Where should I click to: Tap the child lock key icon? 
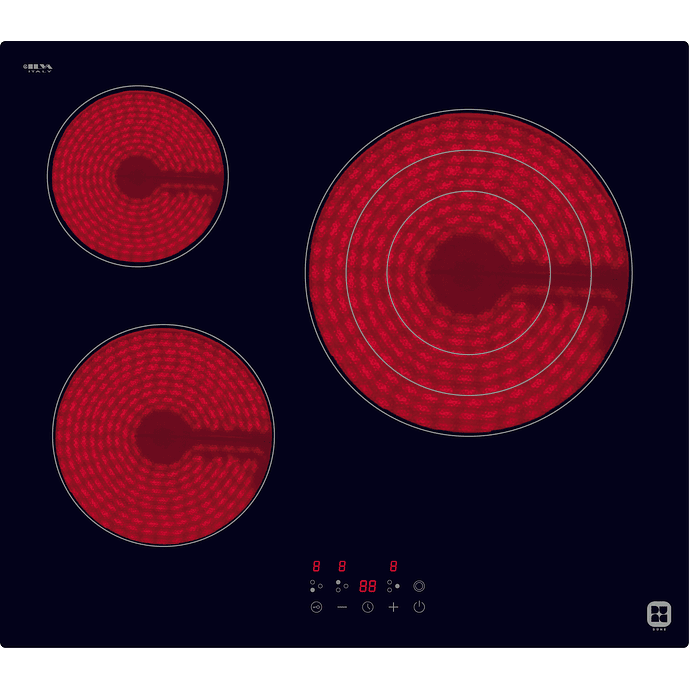pyautogui.click(x=316, y=607)
